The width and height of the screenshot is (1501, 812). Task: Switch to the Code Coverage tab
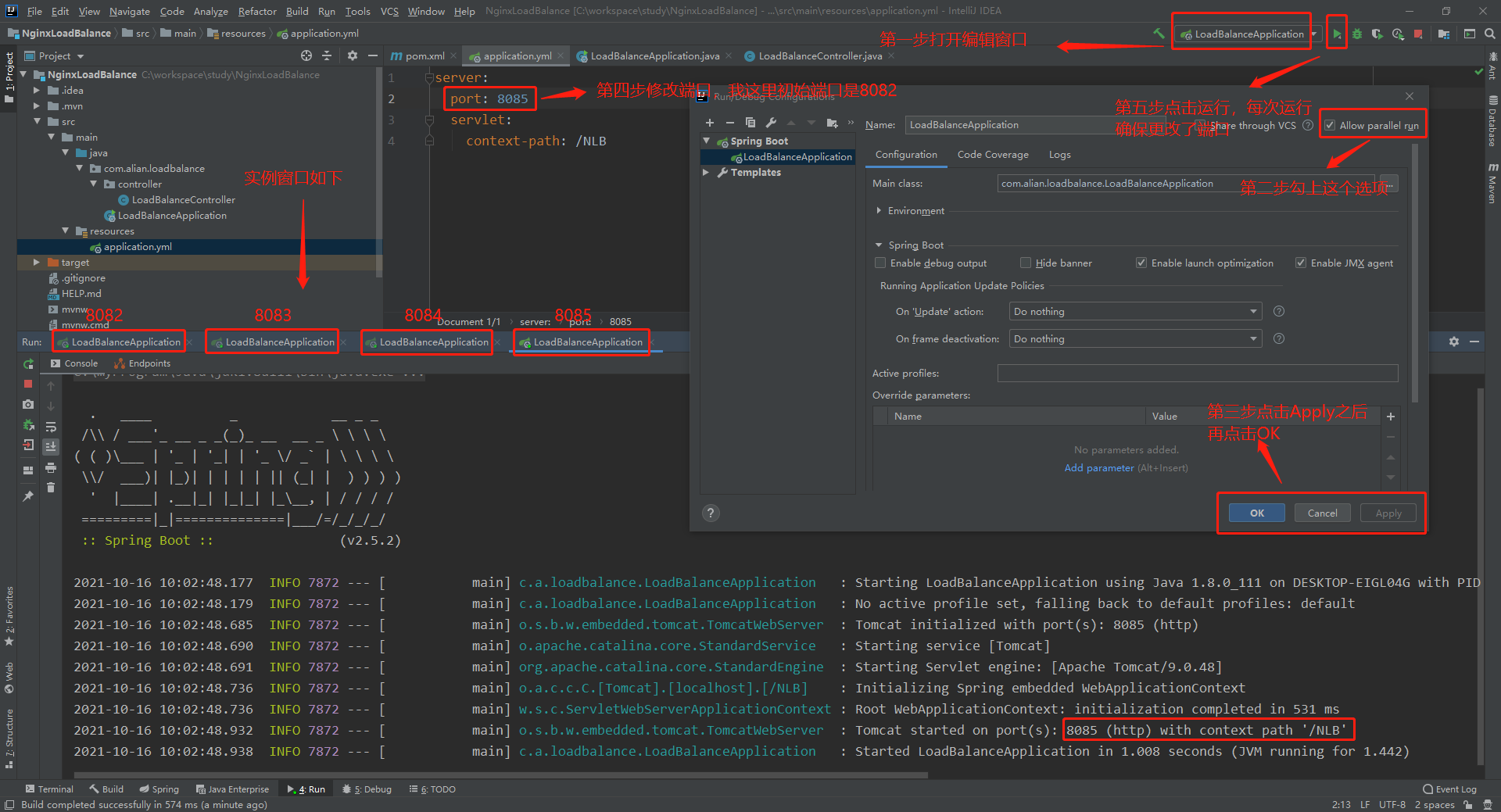pyautogui.click(x=993, y=155)
